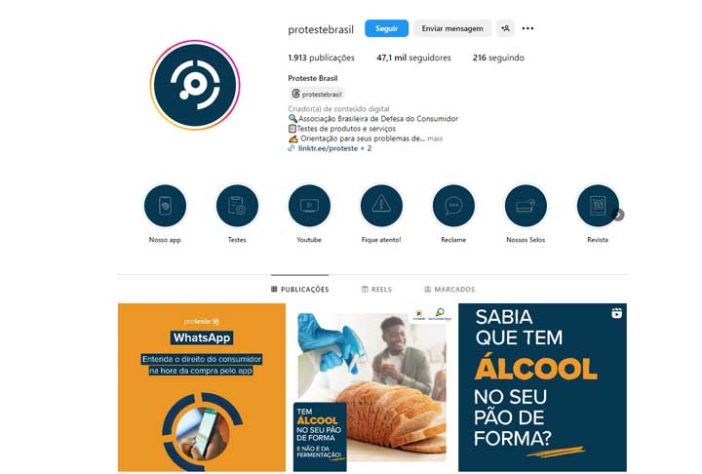This screenshot has height=474, width=702.
Task: Switch to the Reels tab
Action: pyautogui.click(x=377, y=289)
